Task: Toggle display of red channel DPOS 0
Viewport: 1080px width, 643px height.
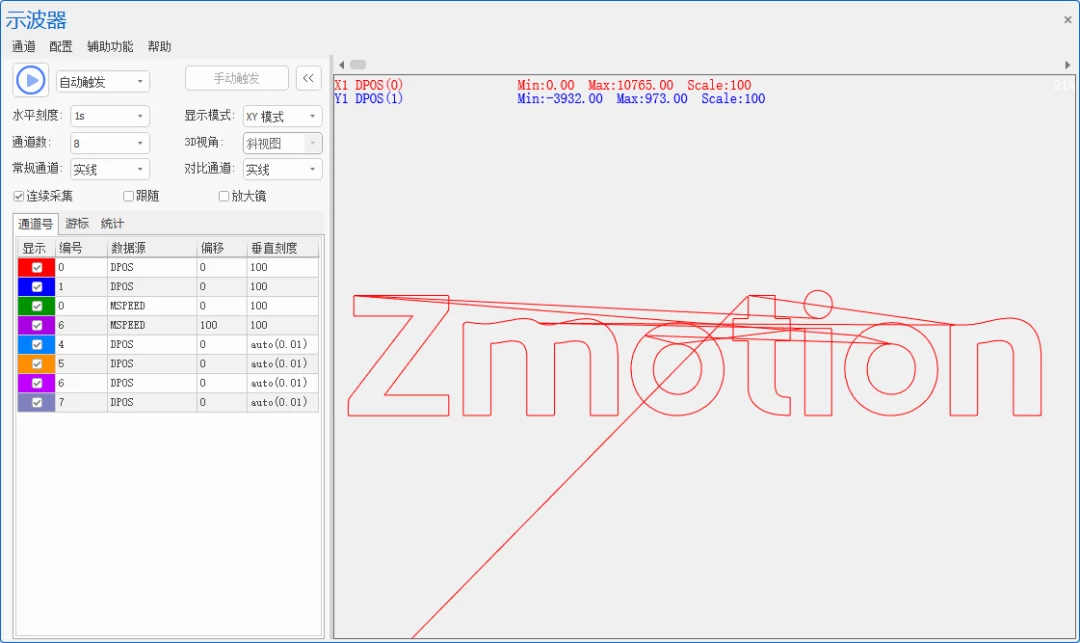Action: (37, 267)
